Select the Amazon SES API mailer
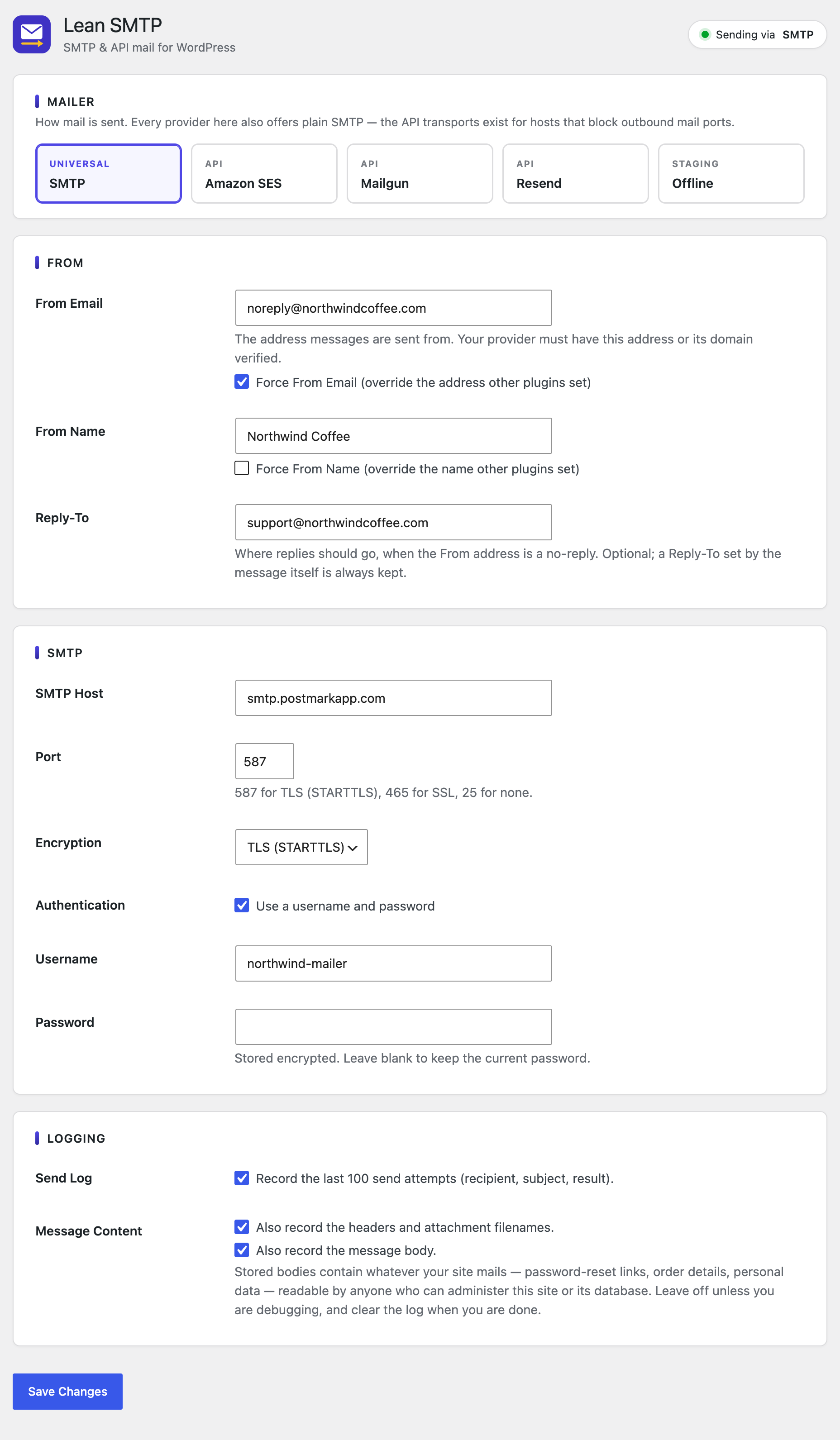The image size is (840, 1440). (264, 173)
